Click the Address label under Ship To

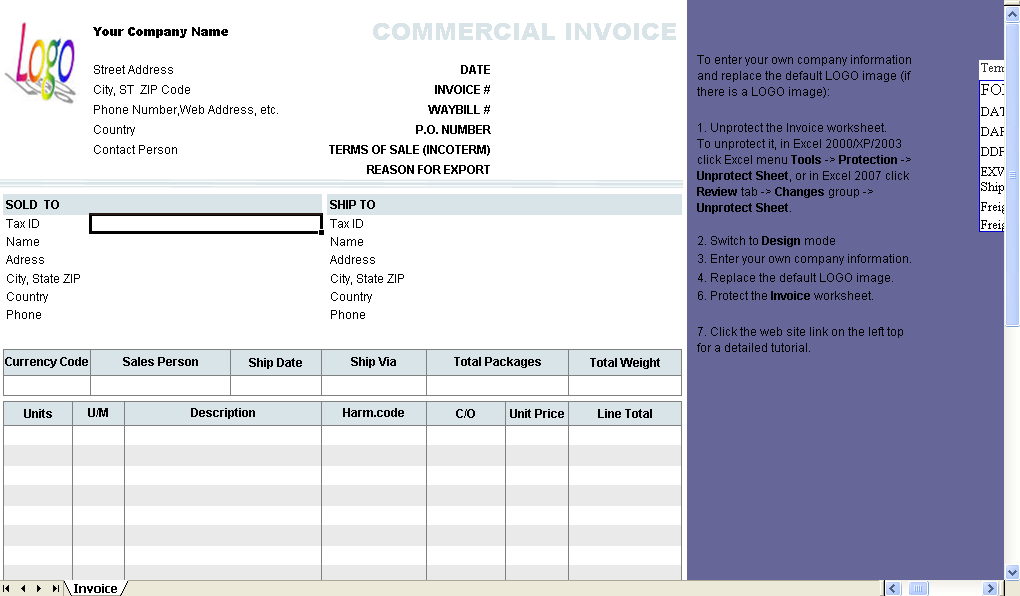click(353, 260)
